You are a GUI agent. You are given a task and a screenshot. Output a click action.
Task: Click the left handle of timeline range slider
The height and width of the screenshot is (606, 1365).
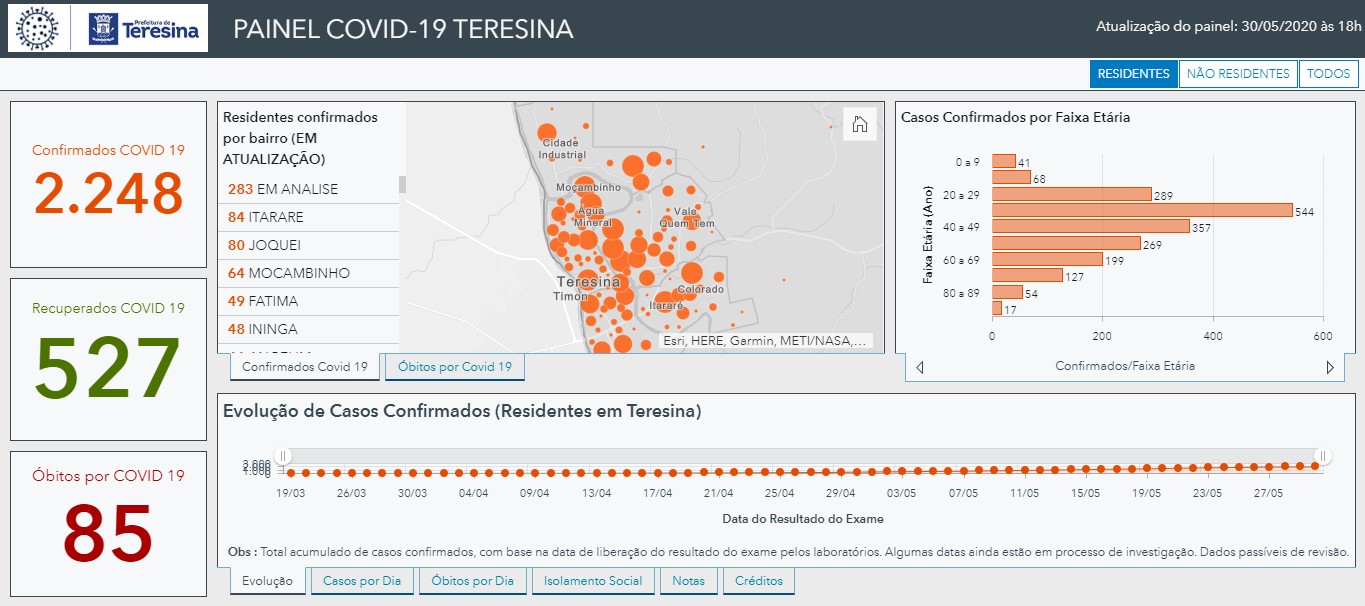(x=284, y=457)
